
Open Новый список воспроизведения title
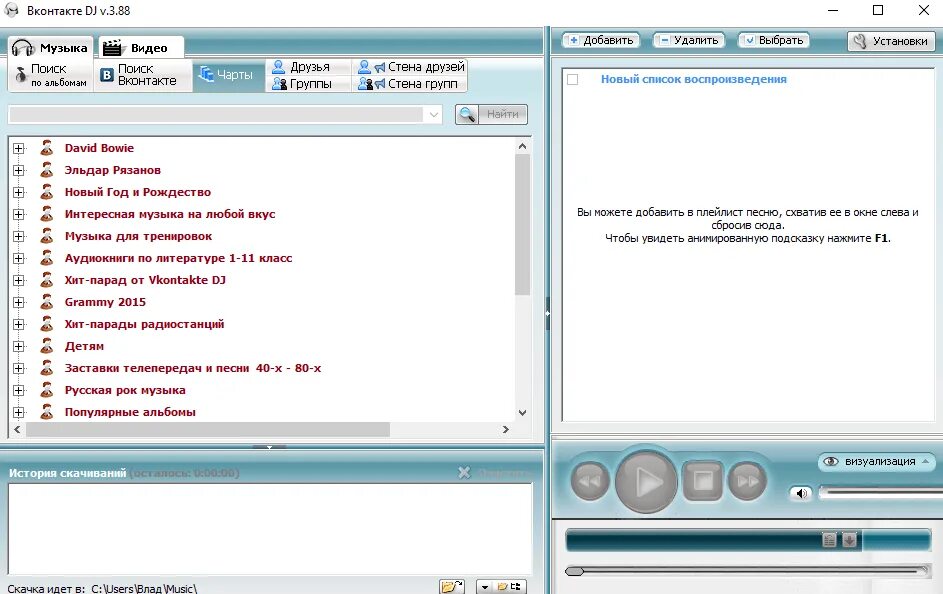(x=693, y=79)
